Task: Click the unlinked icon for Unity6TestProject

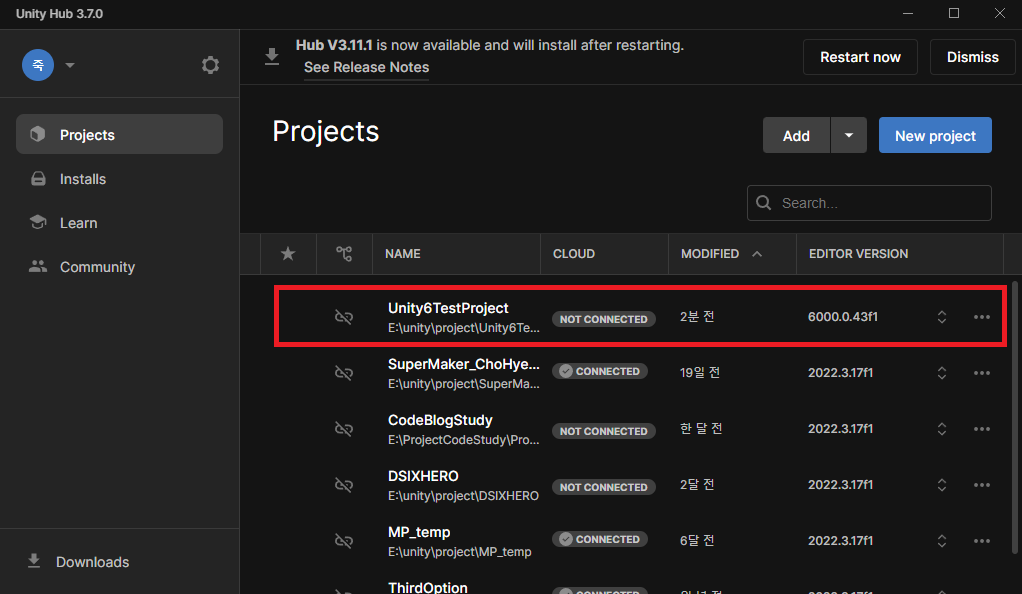Action: 343,317
